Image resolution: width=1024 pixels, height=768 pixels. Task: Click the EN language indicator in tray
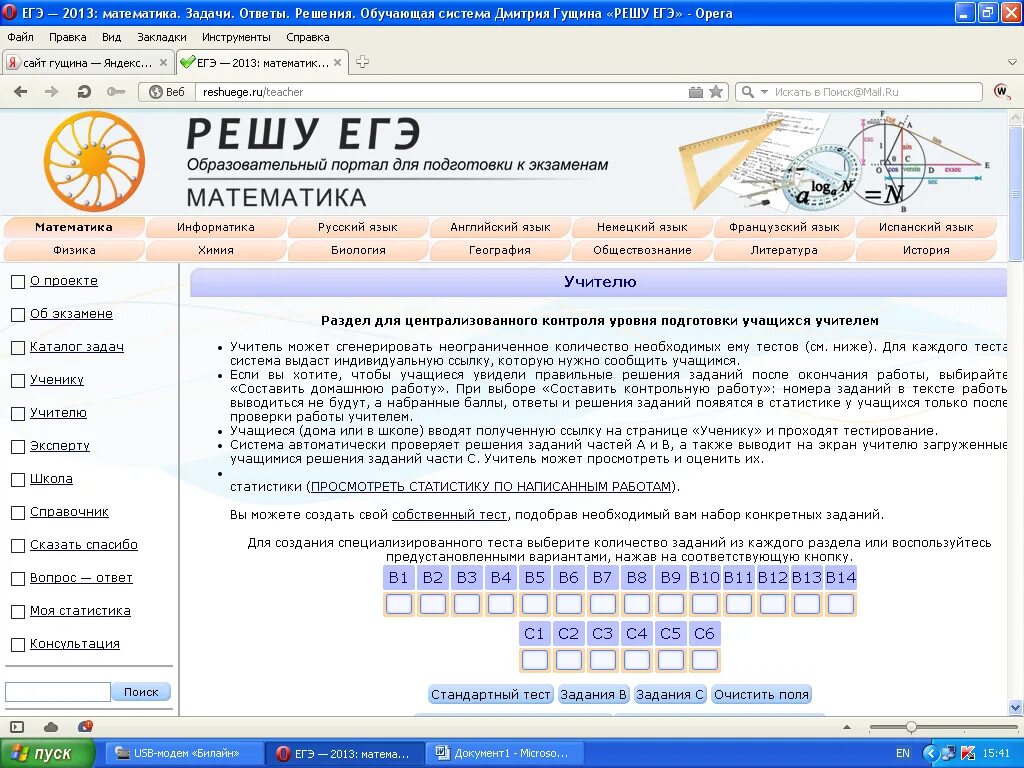903,753
